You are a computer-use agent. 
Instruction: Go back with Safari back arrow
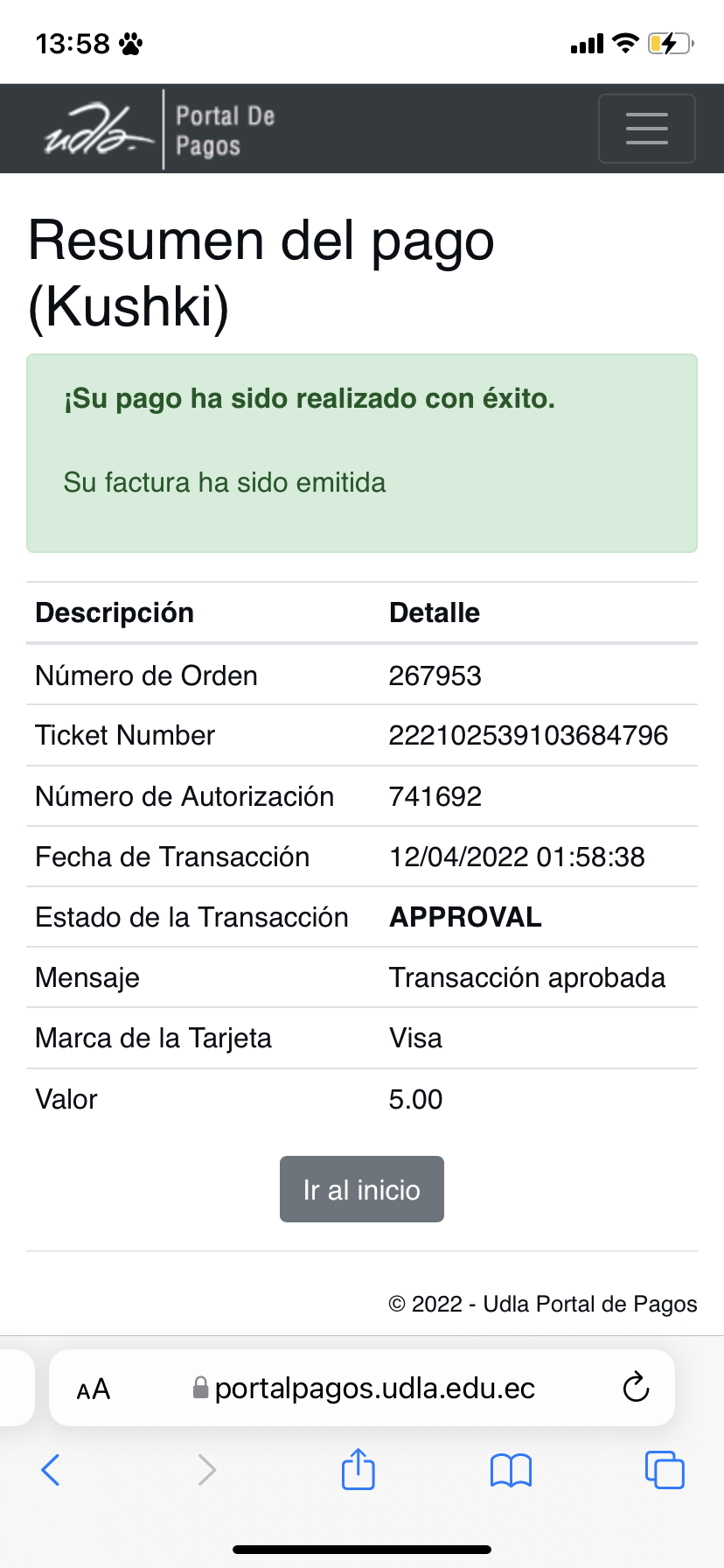pos(51,1469)
